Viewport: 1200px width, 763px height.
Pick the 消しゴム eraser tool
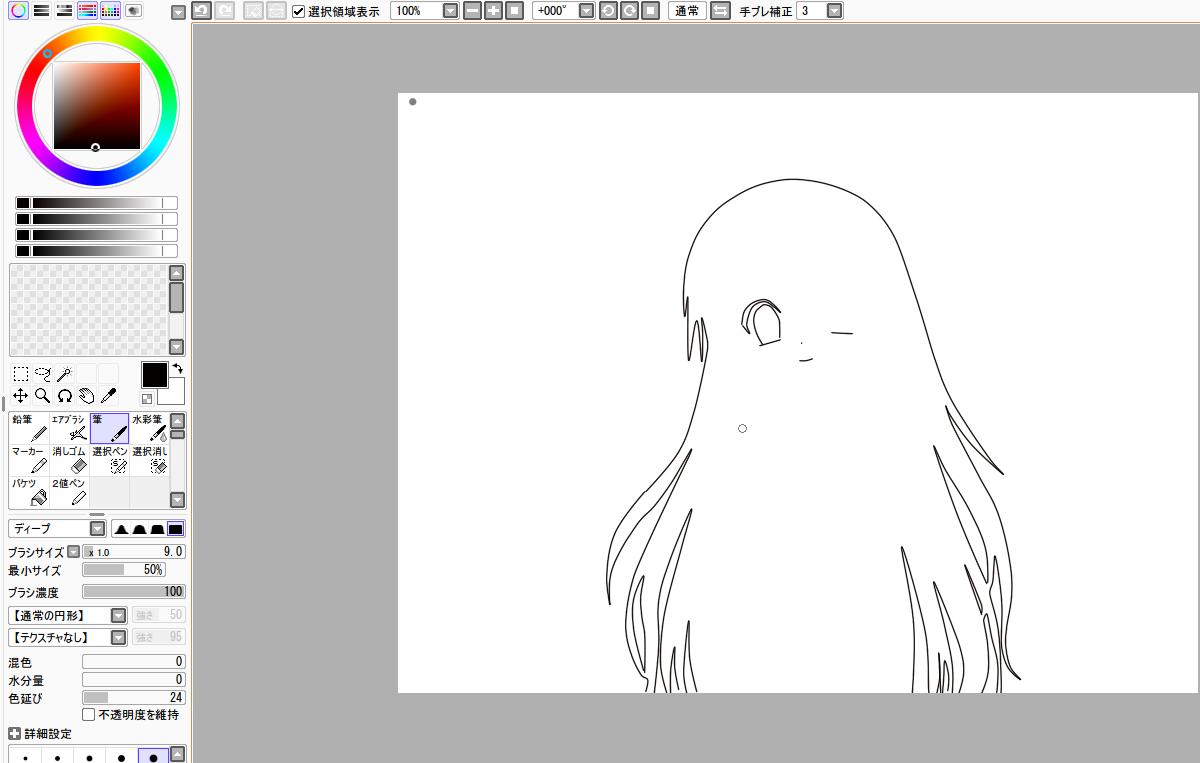(69, 460)
